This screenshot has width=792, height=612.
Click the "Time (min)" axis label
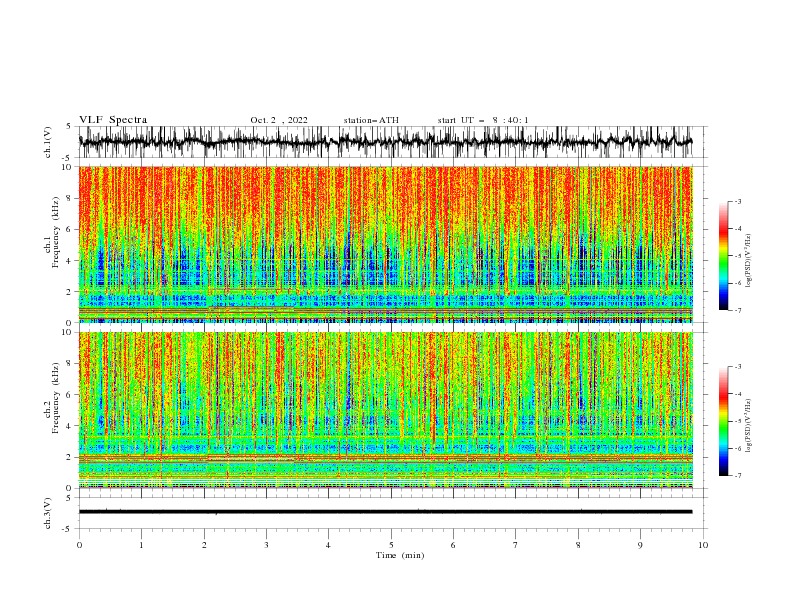pyautogui.click(x=400, y=555)
